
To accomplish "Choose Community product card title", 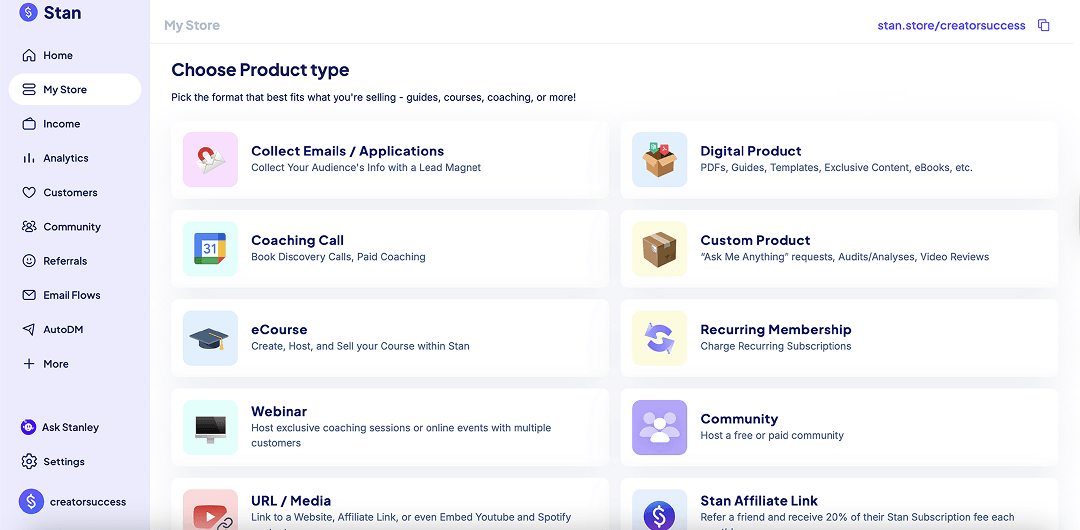I will click(739, 419).
